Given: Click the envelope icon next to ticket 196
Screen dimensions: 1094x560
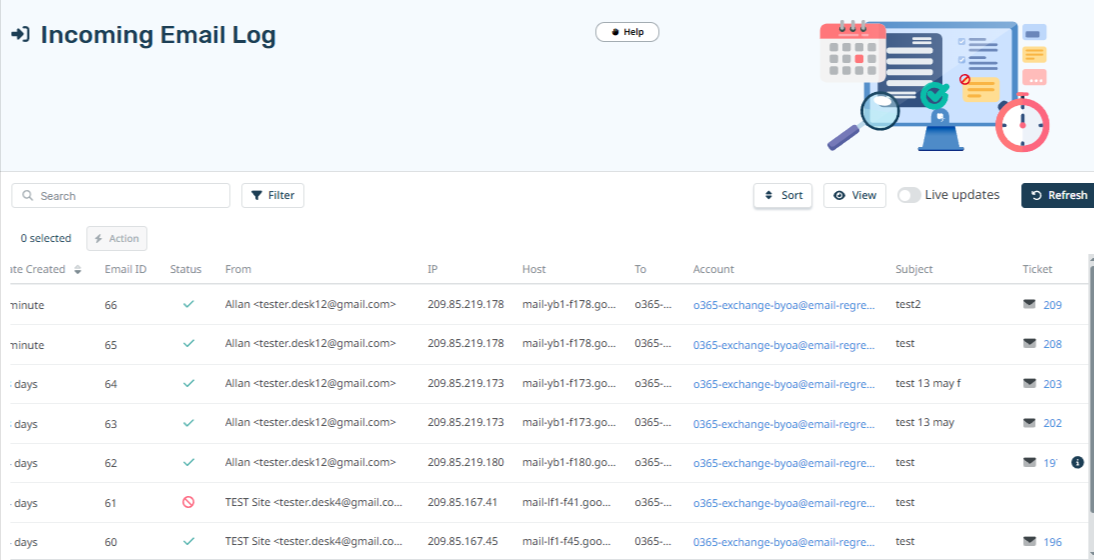Looking at the screenshot, I should point(1029,541).
